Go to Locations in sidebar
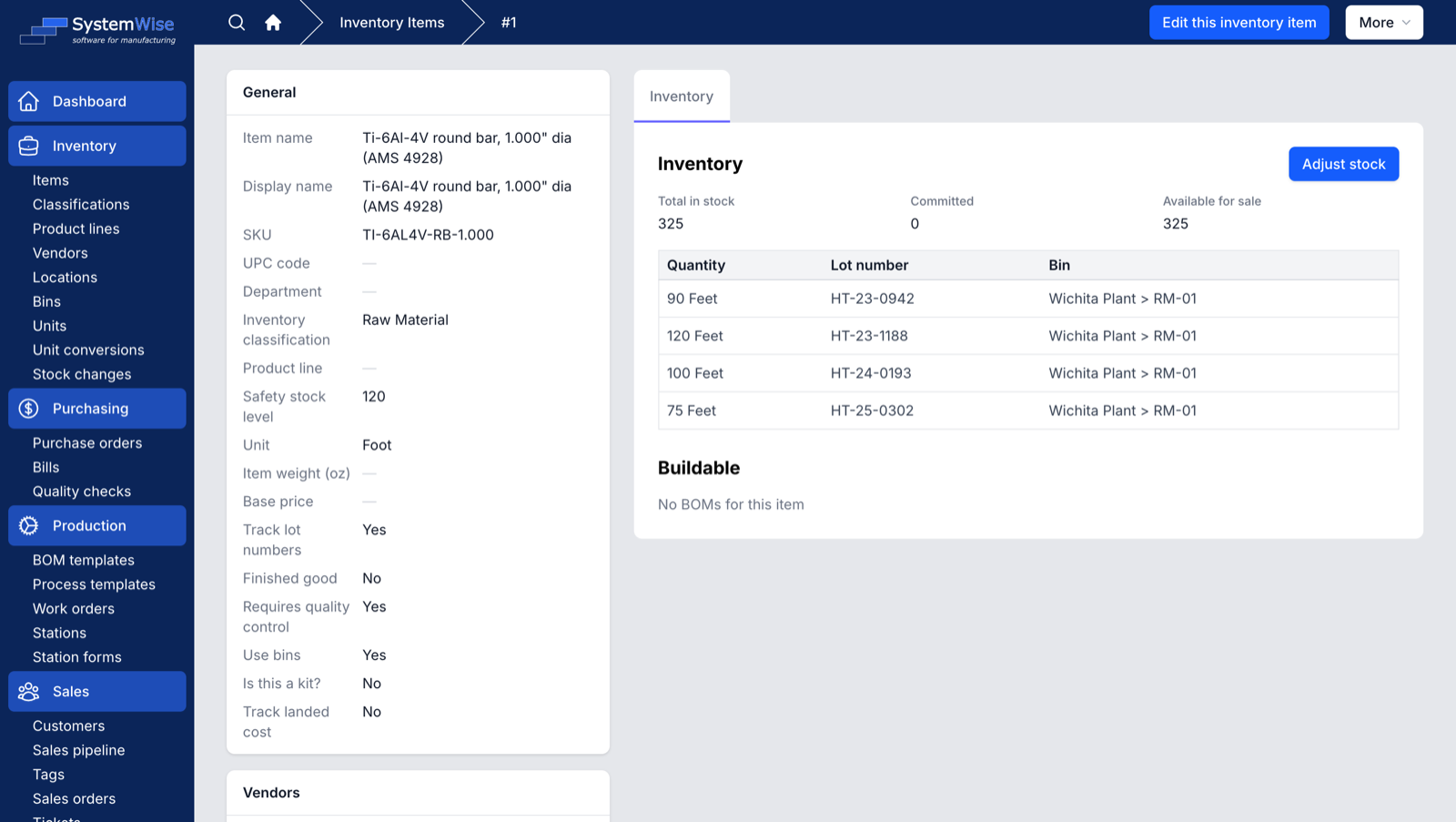This screenshot has height=822, width=1456. 65,278
